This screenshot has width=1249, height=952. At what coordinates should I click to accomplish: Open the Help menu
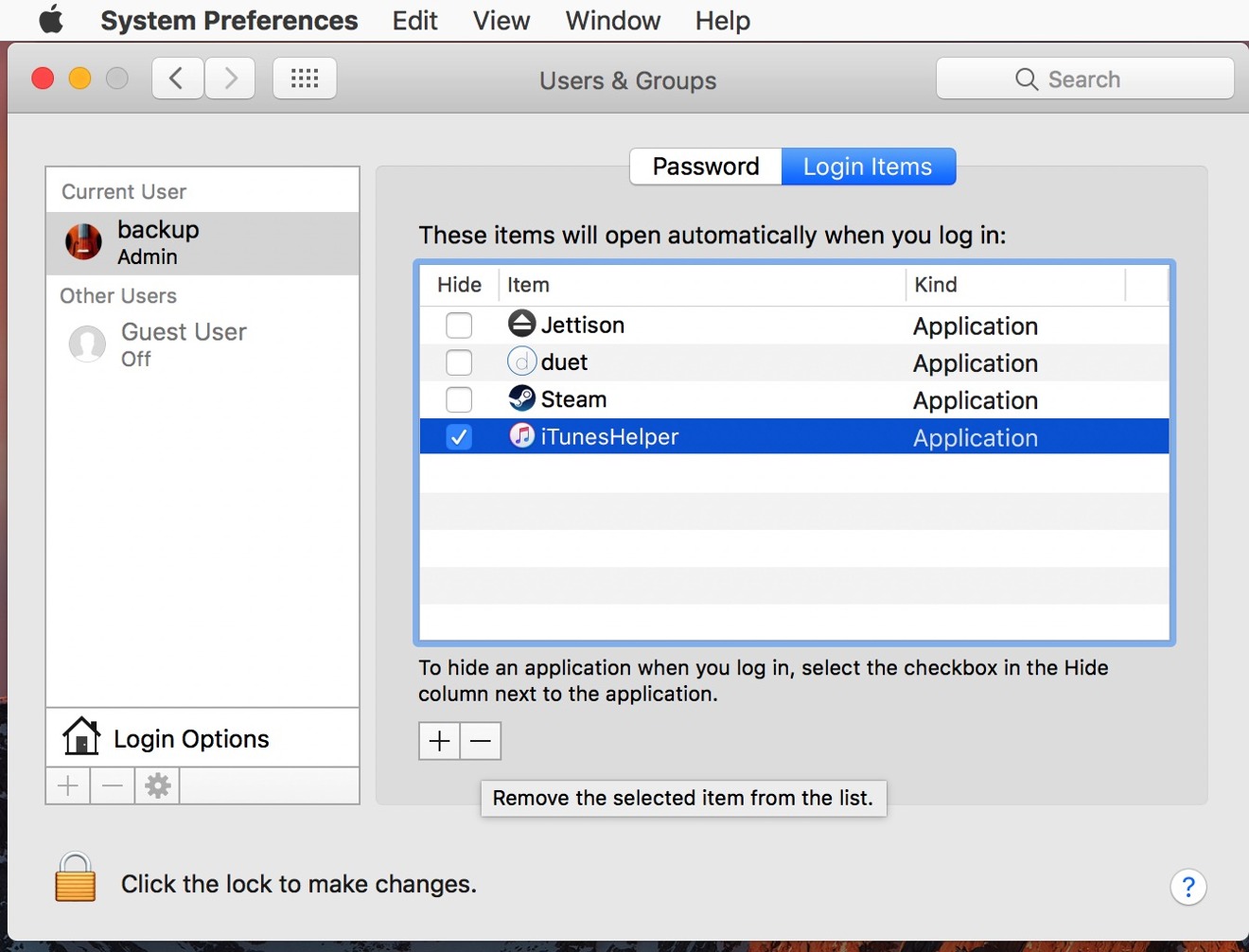point(723,20)
